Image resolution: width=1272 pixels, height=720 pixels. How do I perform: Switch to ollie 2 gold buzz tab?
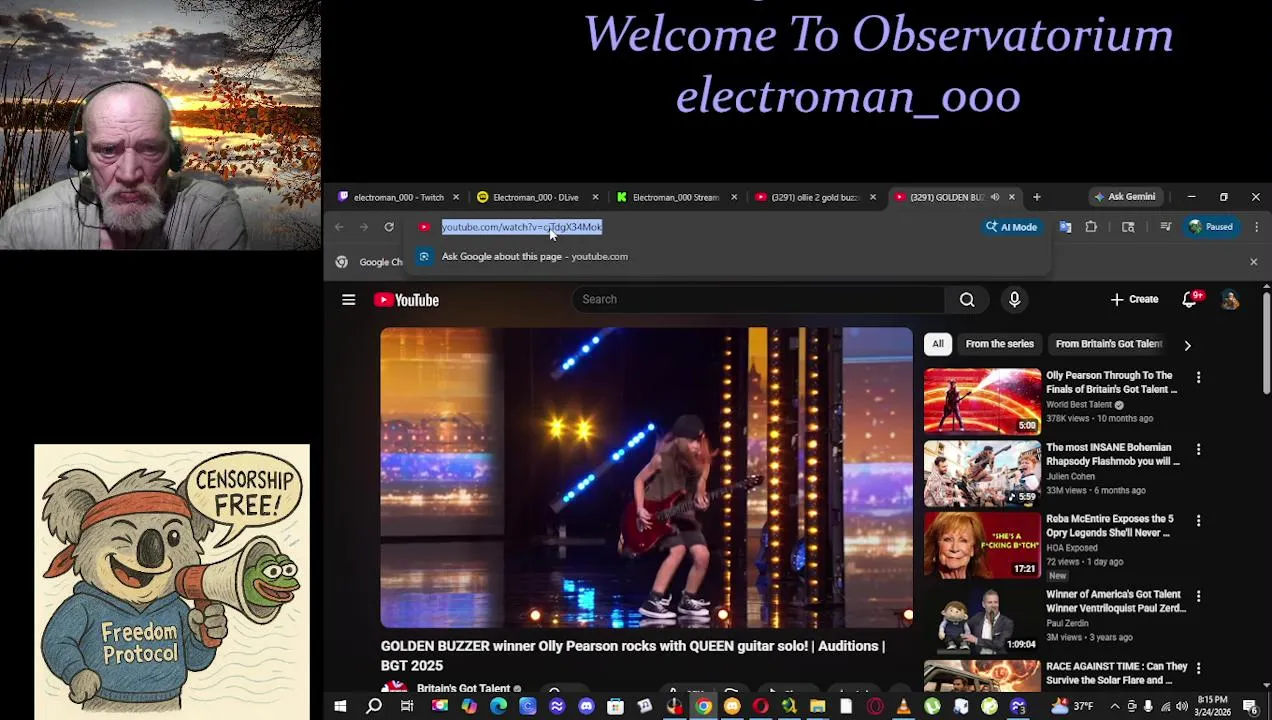(x=814, y=197)
